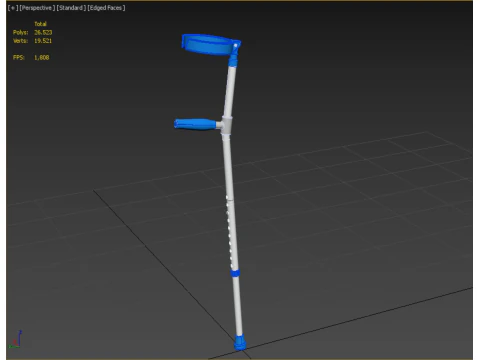Click the gray handle joint connector
Image resolution: width=480 pixels, height=360 pixels.
(x=226, y=125)
